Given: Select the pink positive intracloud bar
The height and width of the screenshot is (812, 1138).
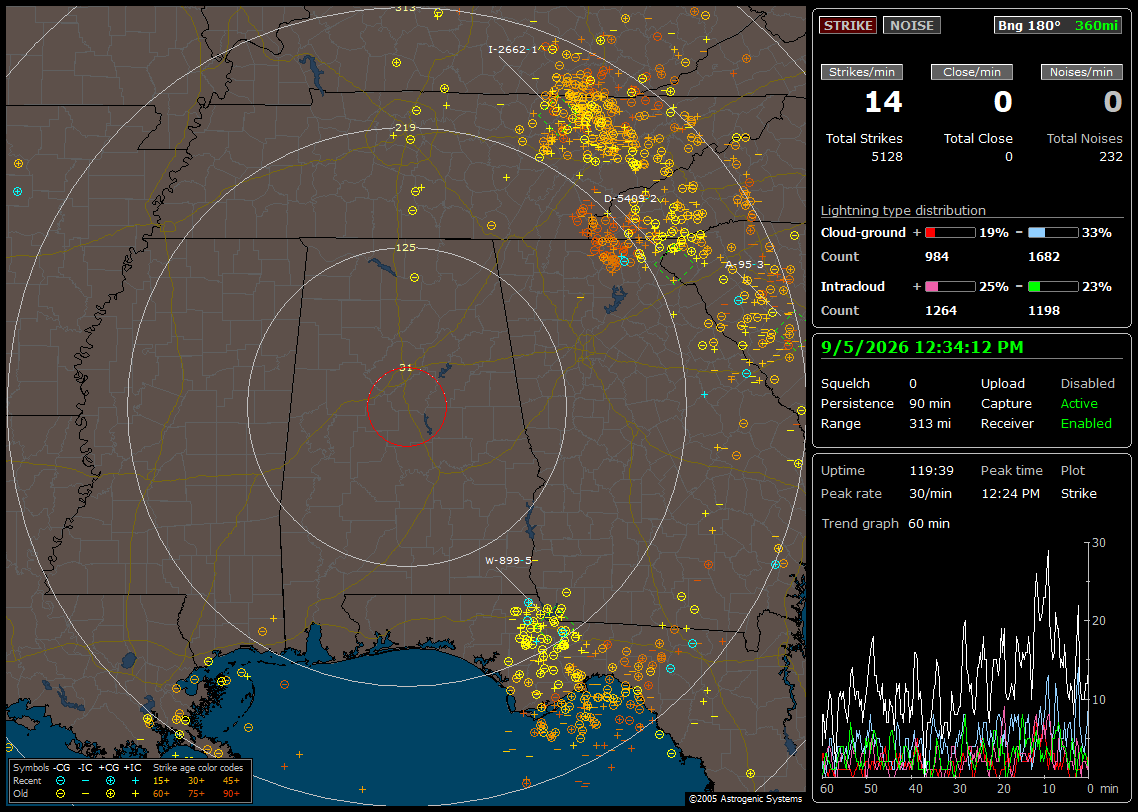Looking at the screenshot, I should point(950,287).
